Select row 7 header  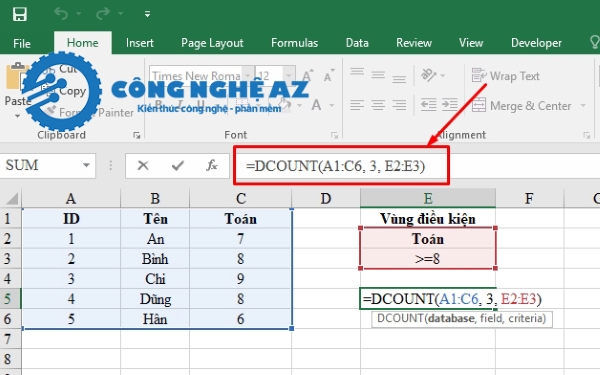[x=10, y=339]
